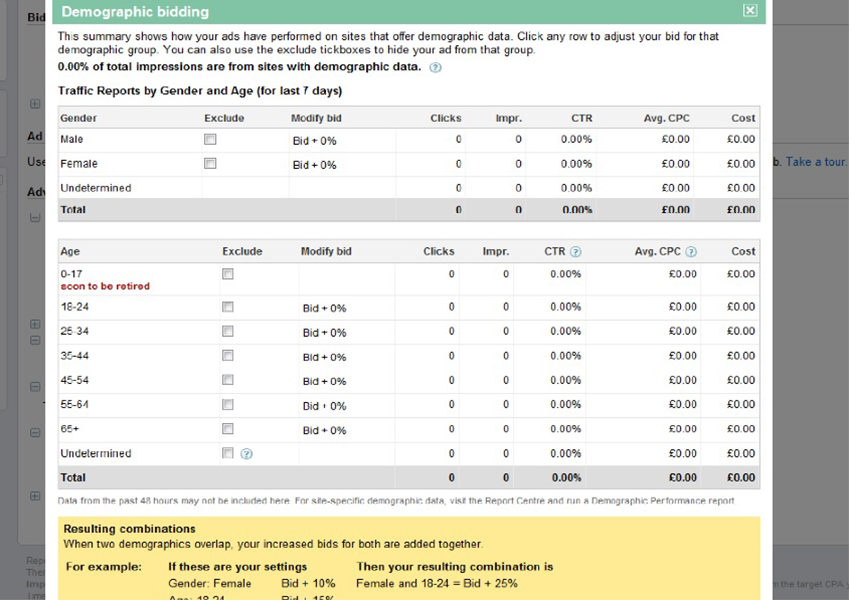This screenshot has width=851, height=600.
Task: Toggle Exclude checkbox for Undetermined age
Action: click(228, 453)
